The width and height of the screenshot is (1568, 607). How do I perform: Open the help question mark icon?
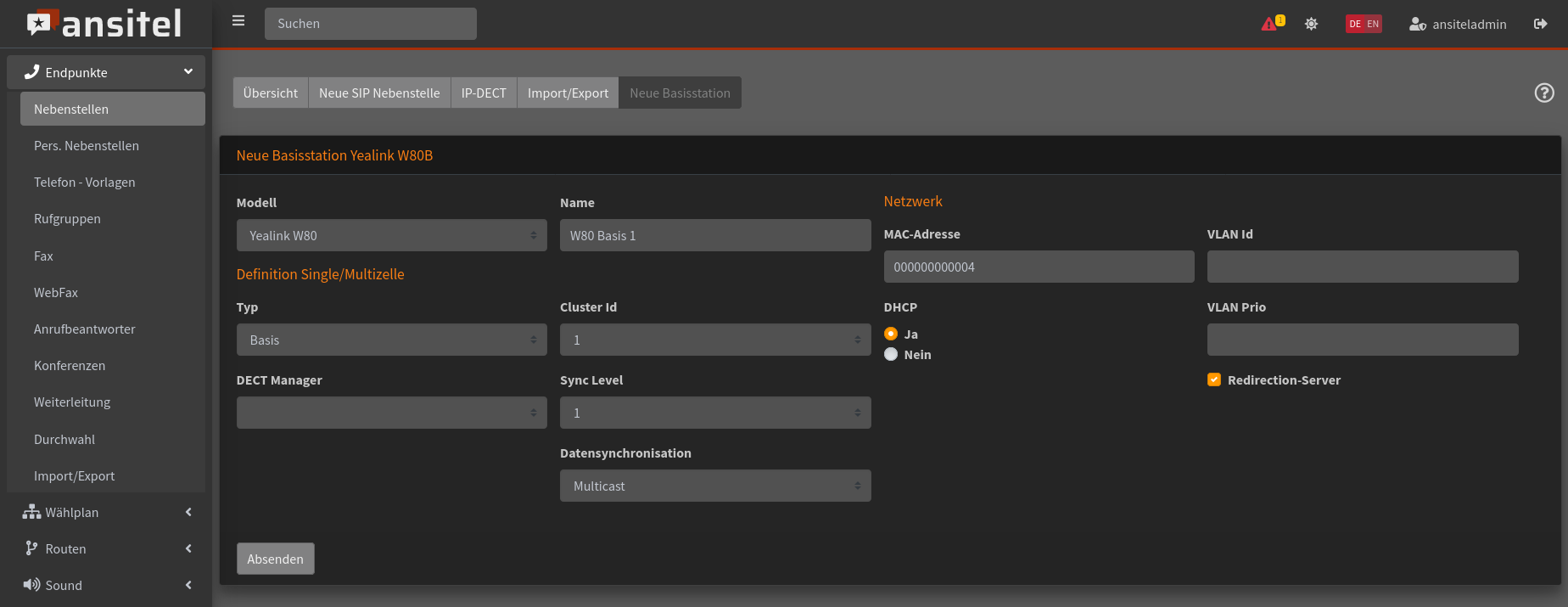[x=1543, y=93]
